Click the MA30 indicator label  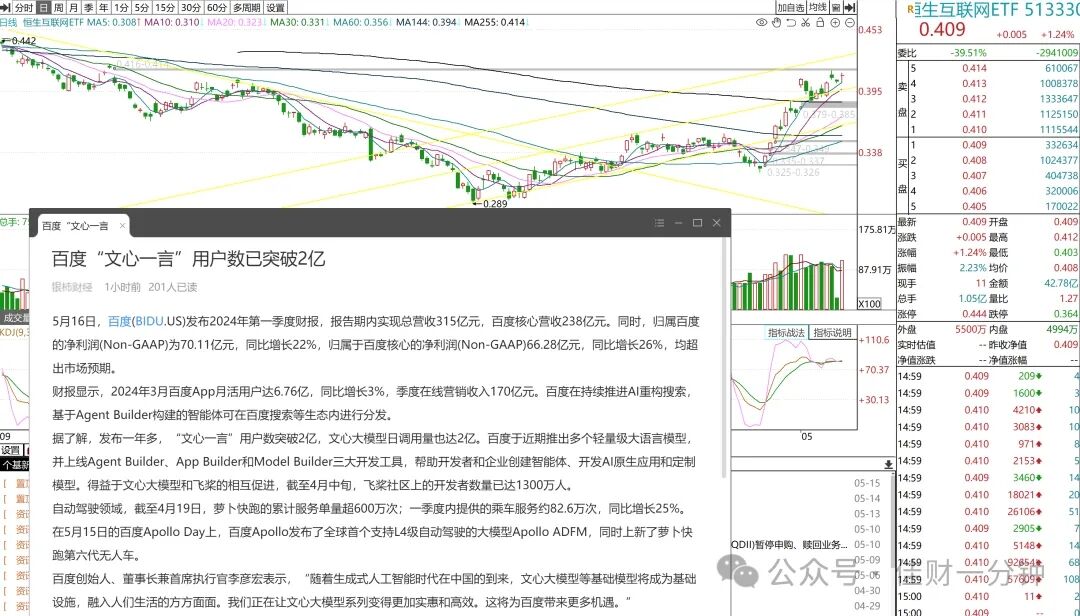point(298,23)
